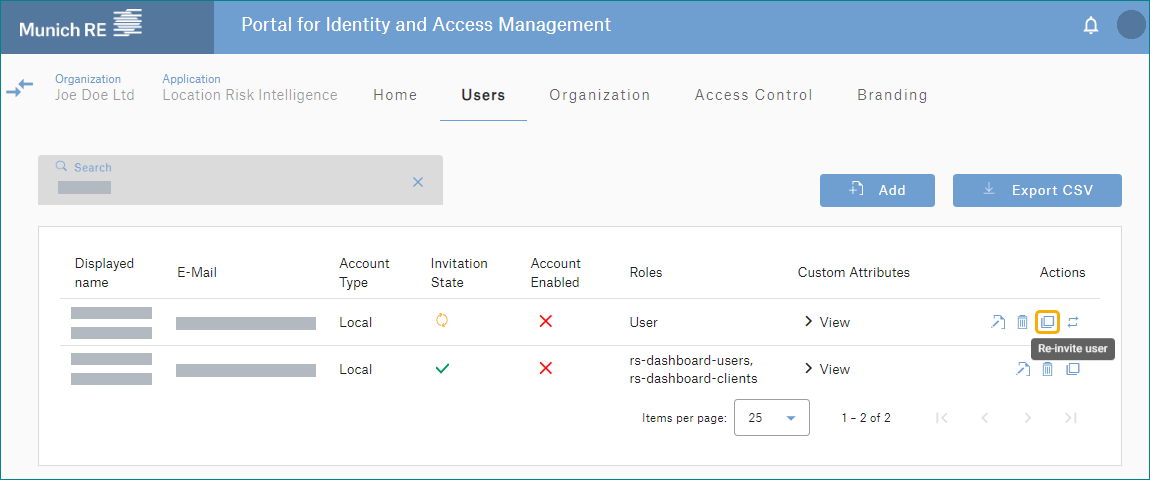Delete the rs-dashboard-users row user
Image resolution: width=1150 pixels, height=480 pixels.
(1047, 369)
